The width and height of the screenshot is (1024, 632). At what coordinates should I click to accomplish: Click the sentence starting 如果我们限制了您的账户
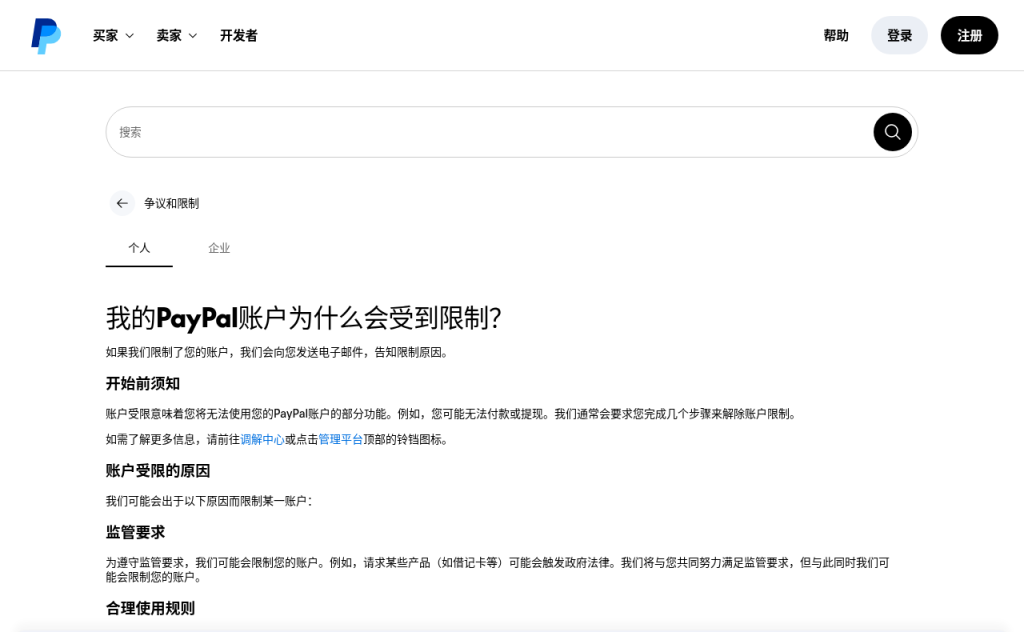(277, 353)
